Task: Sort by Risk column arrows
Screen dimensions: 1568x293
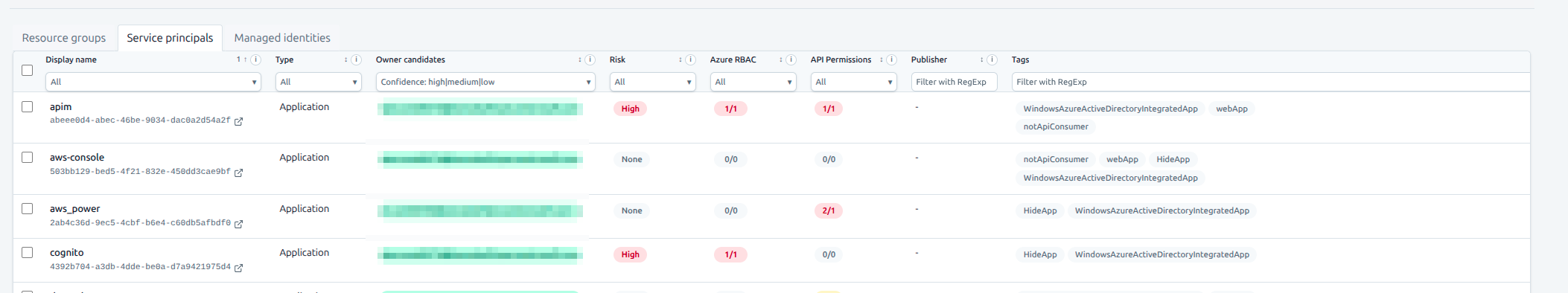Action: 680,59
